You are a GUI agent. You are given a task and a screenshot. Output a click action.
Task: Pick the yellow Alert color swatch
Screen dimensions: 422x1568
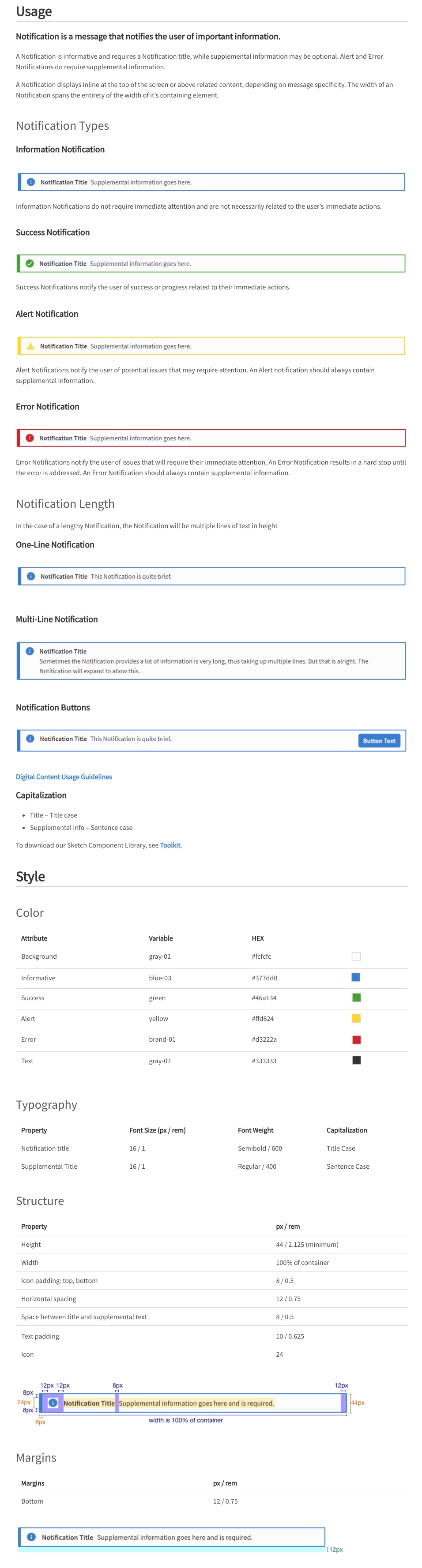pos(356,1018)
